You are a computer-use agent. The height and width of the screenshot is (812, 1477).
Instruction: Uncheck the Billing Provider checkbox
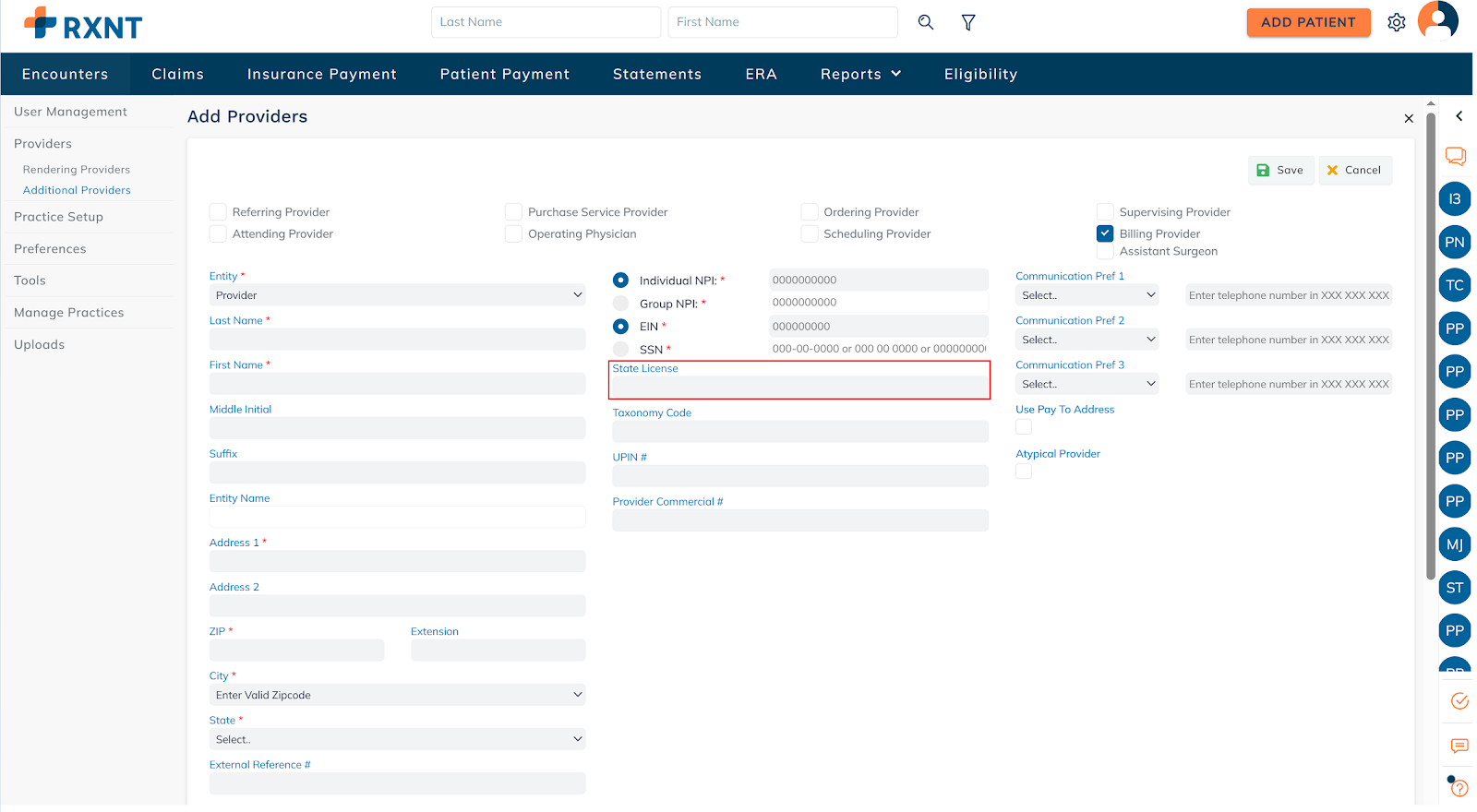(x=1105, y=233)
